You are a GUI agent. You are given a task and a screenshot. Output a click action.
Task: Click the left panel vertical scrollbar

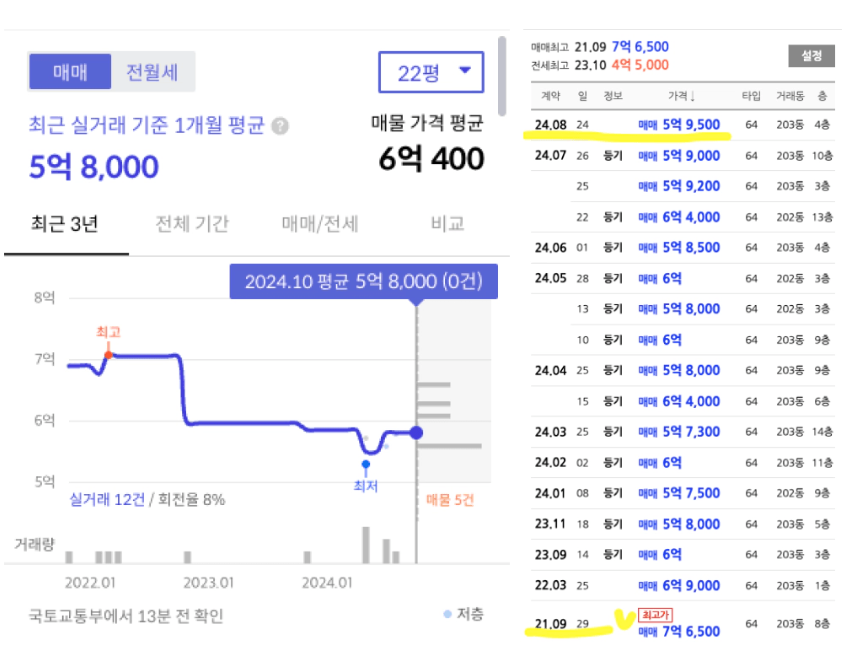pyautogui.click(x=502, y=76)
